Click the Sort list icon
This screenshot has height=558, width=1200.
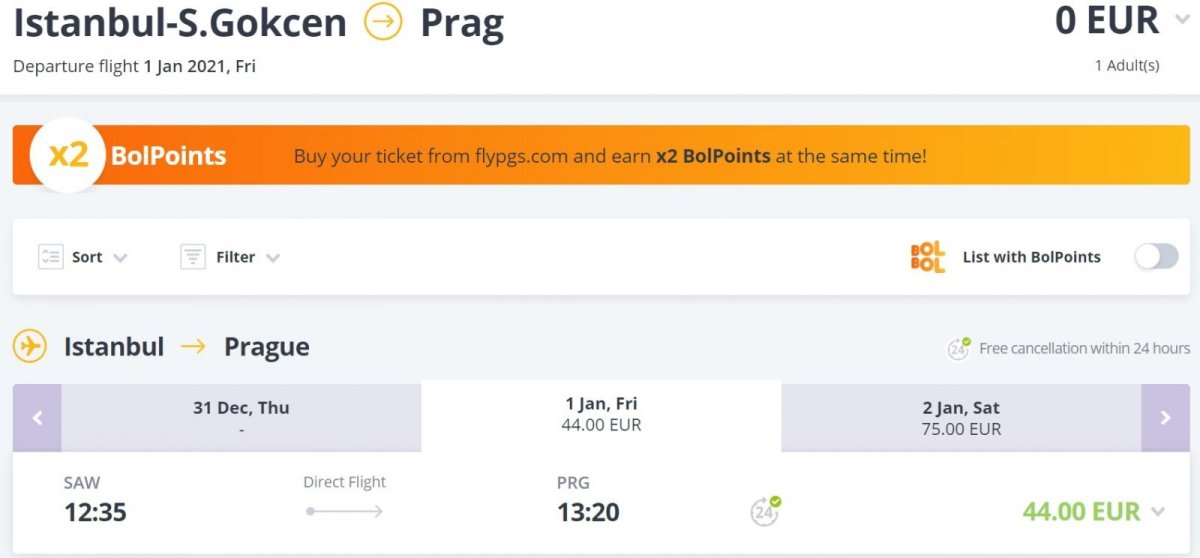pyautogui.click(x=51, y=257)
